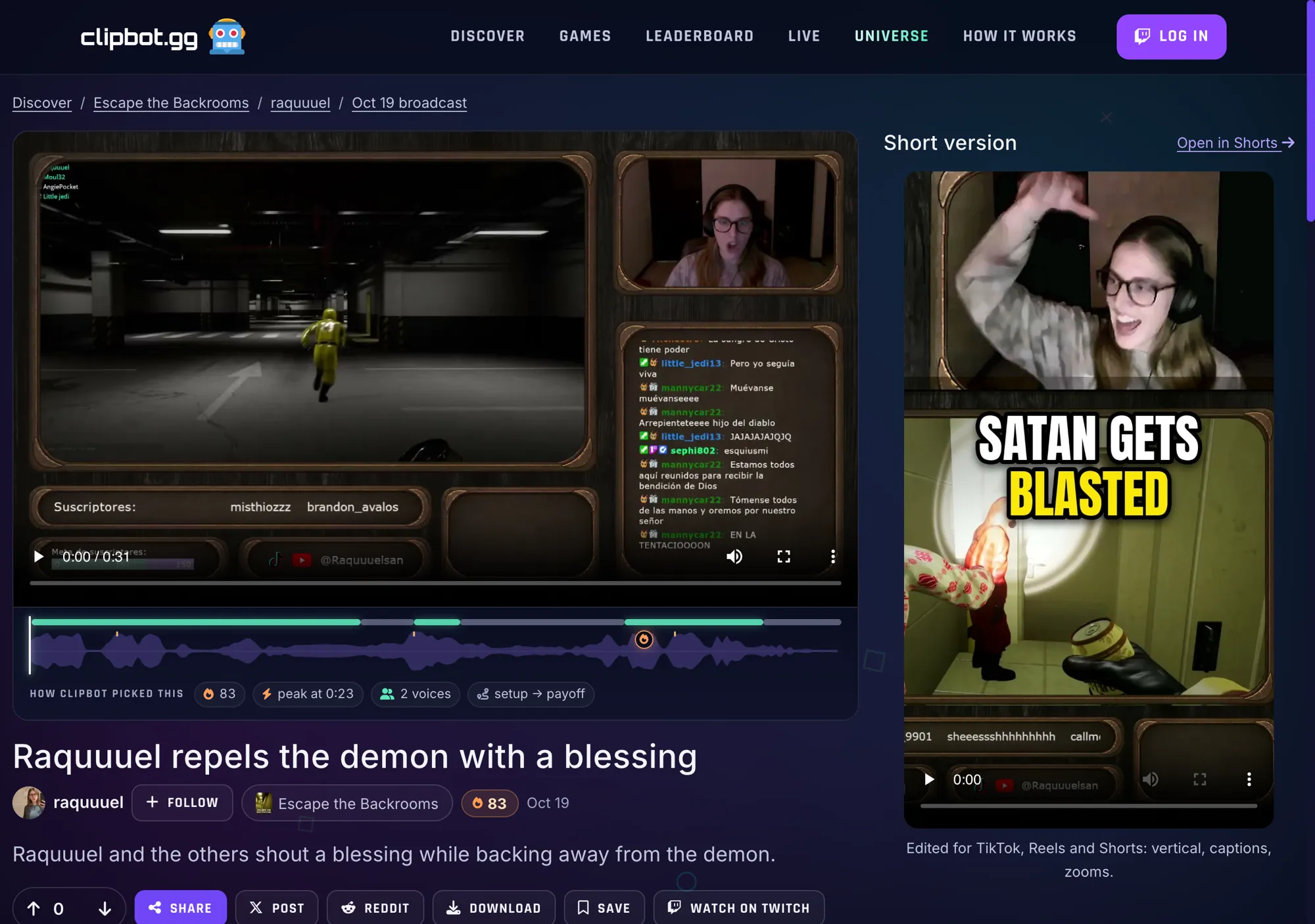Click the orange 83 score badge beside Oct 19
This screenshot has width=1315, height=924.
pyautogui.click(x=490, y=803)
